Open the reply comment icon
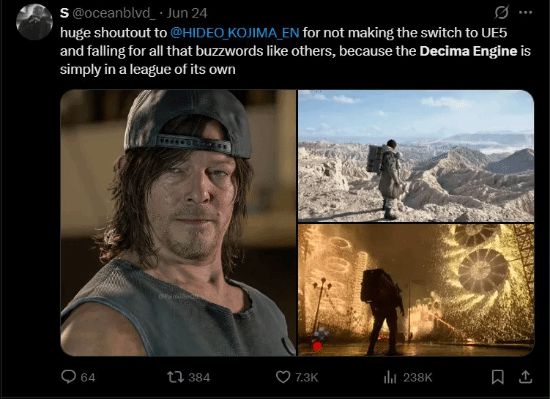550x399 pixels. coord(68,377)
